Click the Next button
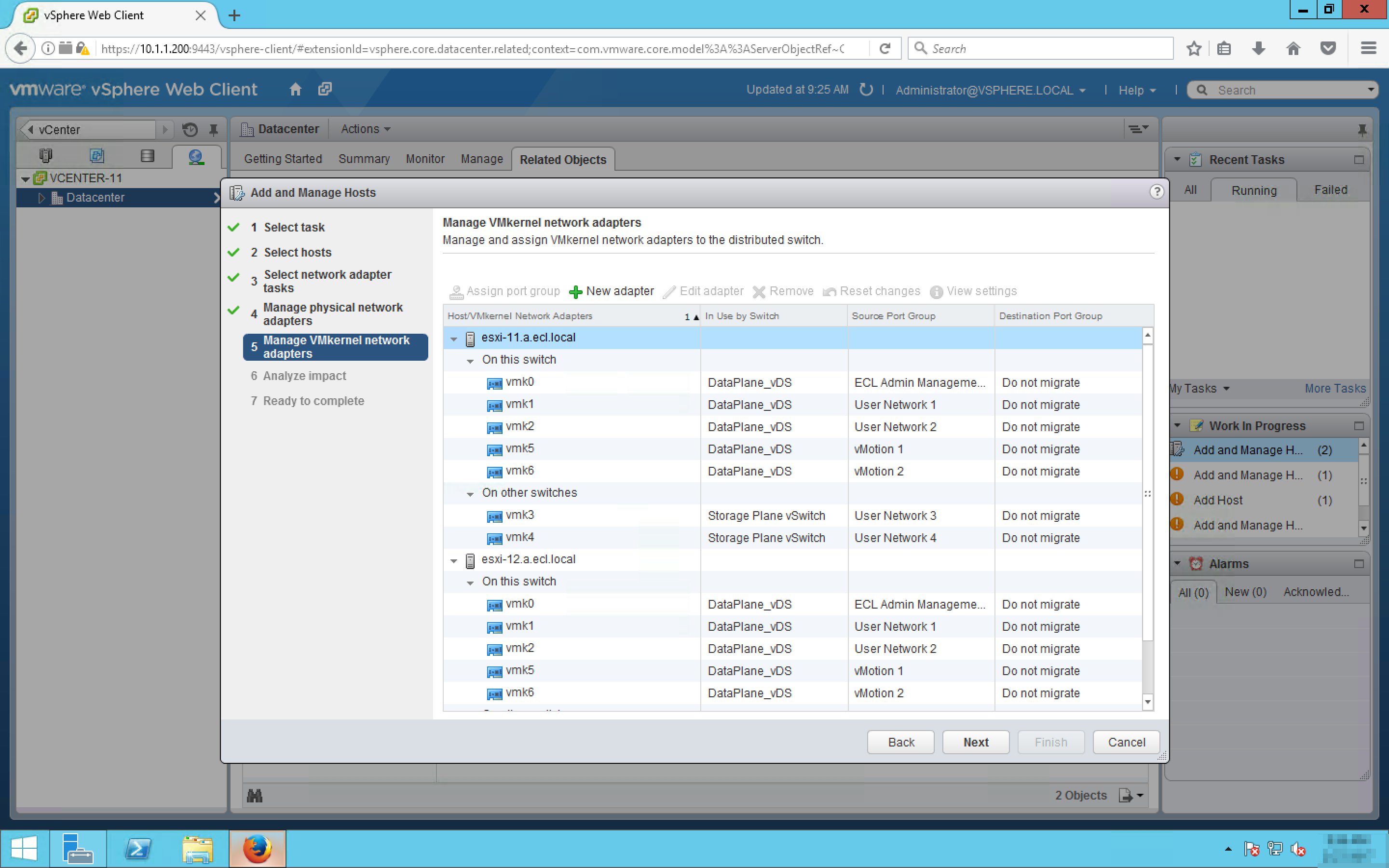 pos(975,742)
